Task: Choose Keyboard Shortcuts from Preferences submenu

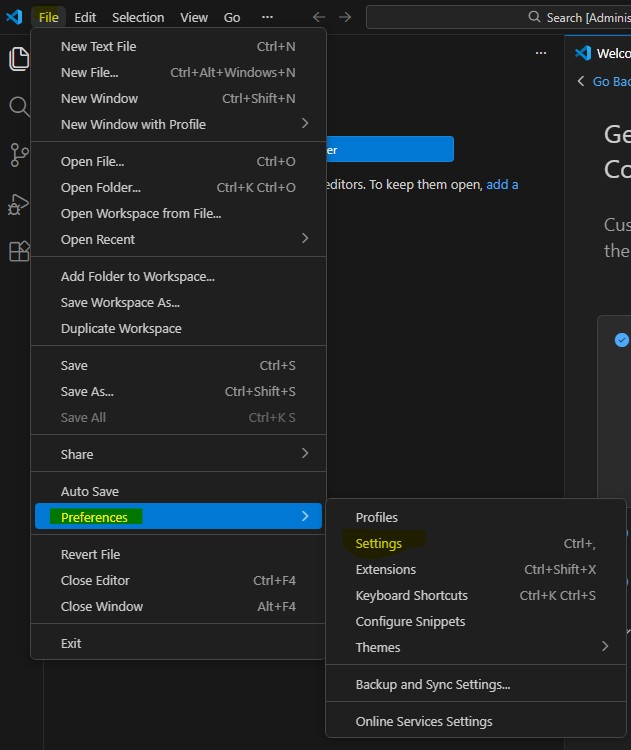Action: (x=411, y=595)
